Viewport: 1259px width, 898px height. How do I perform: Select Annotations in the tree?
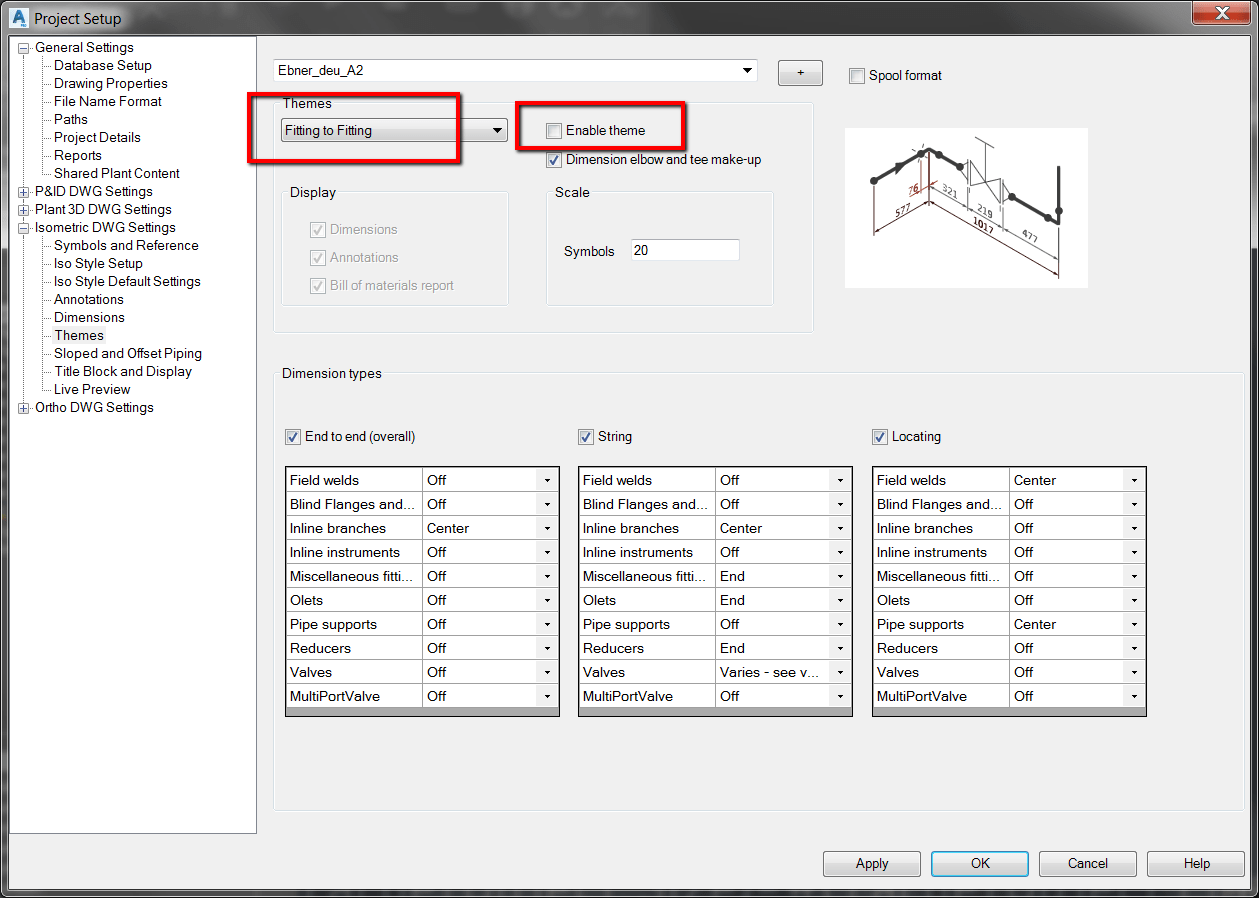89,300
